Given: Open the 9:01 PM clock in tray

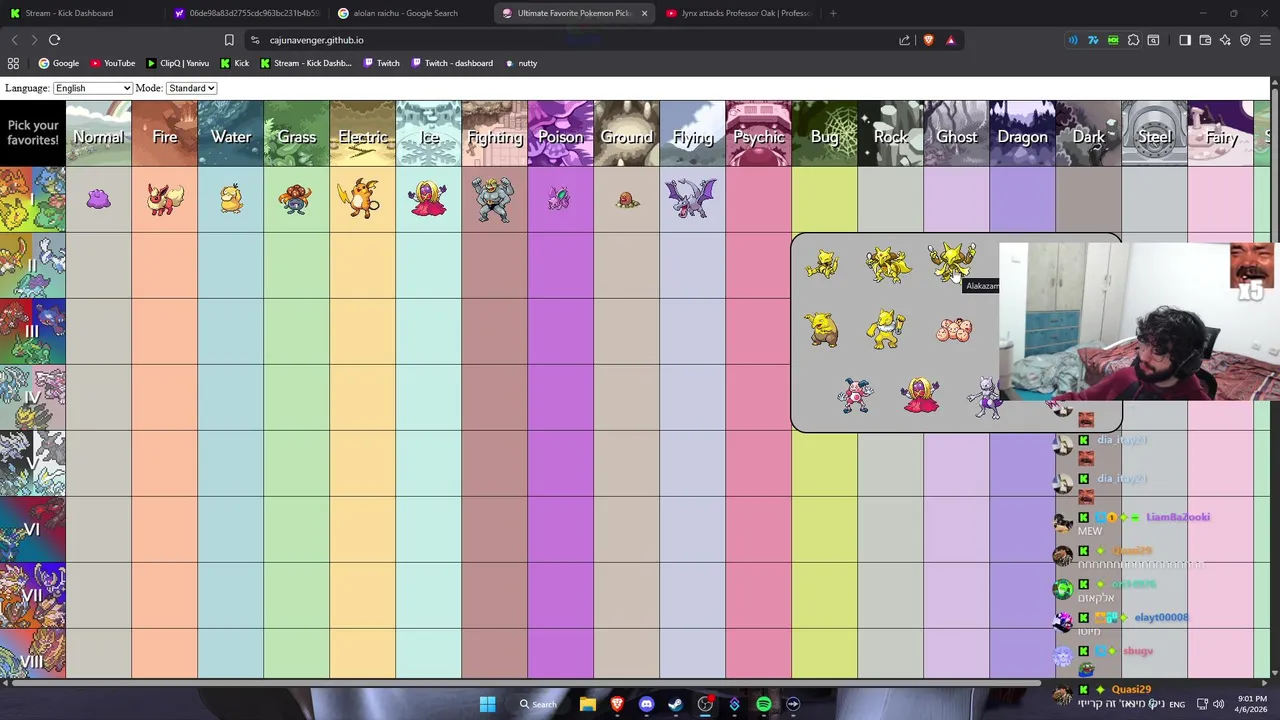Looking at the screenshot, I should pos(1252,704).
